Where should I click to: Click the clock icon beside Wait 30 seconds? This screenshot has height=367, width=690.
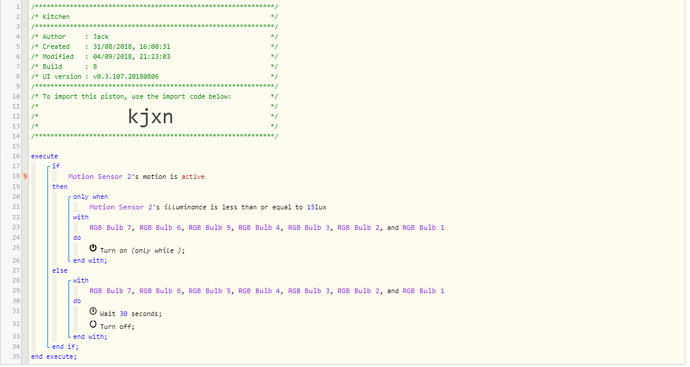click(93, 312)
